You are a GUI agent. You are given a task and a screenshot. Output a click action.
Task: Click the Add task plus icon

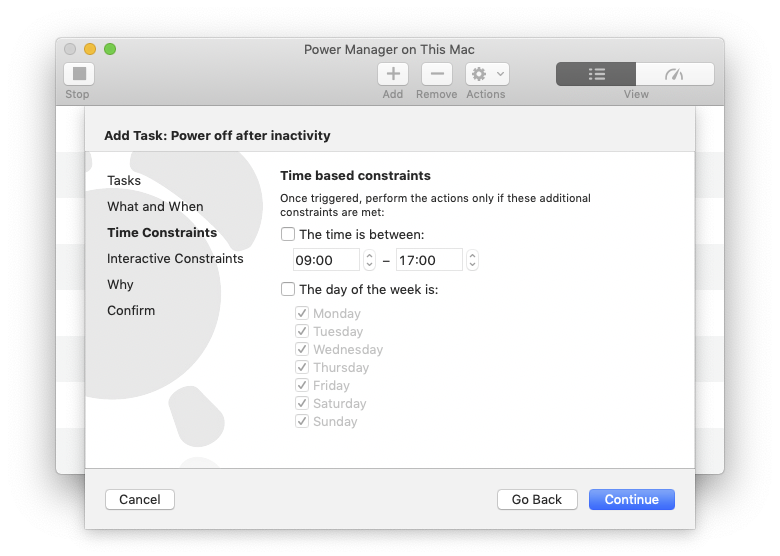point(393,74)
